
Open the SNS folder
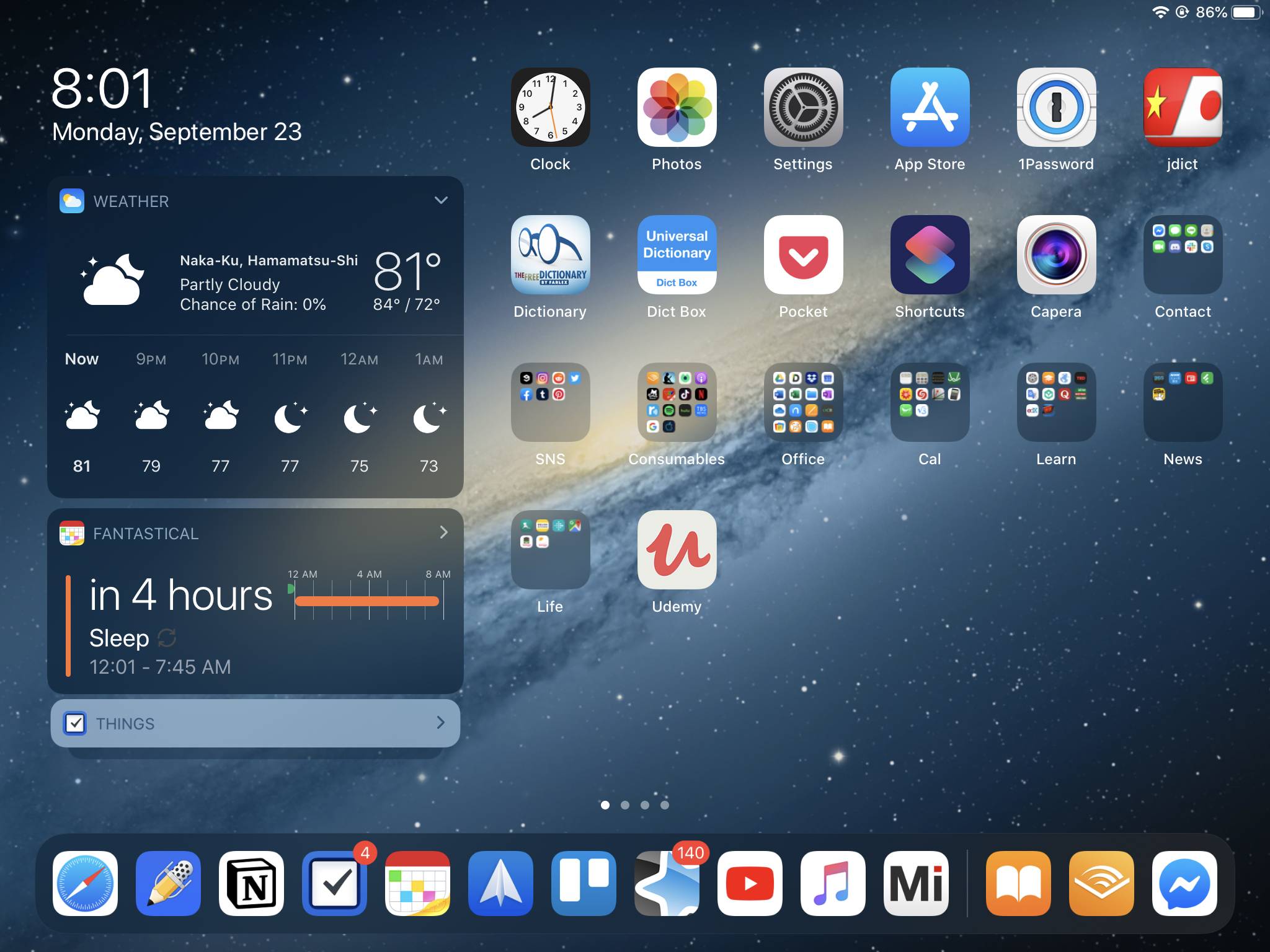(x=551, y=403)
